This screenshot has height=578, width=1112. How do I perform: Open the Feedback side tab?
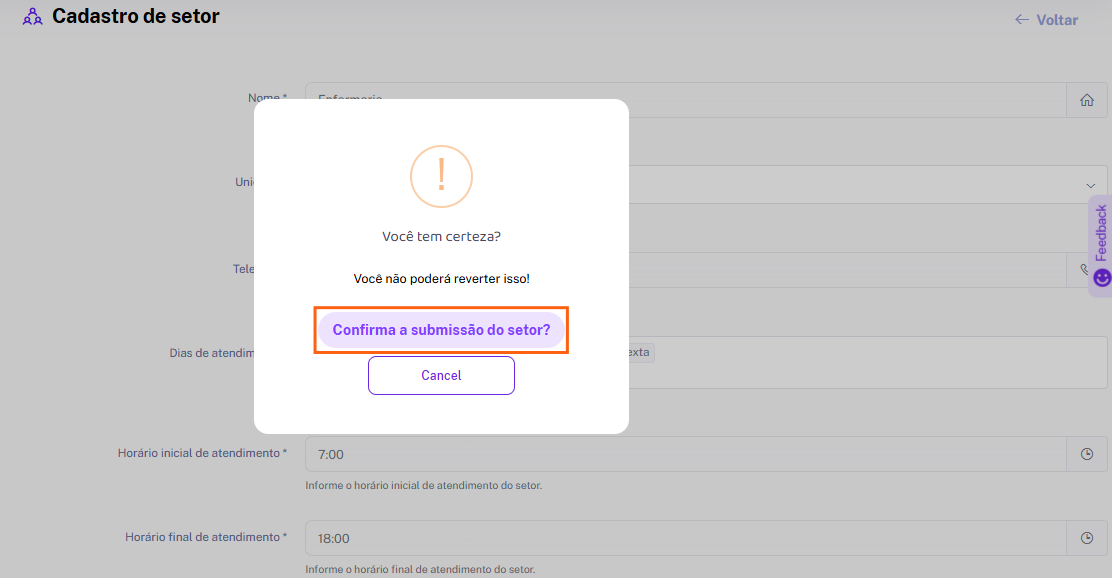(1101, 245)
